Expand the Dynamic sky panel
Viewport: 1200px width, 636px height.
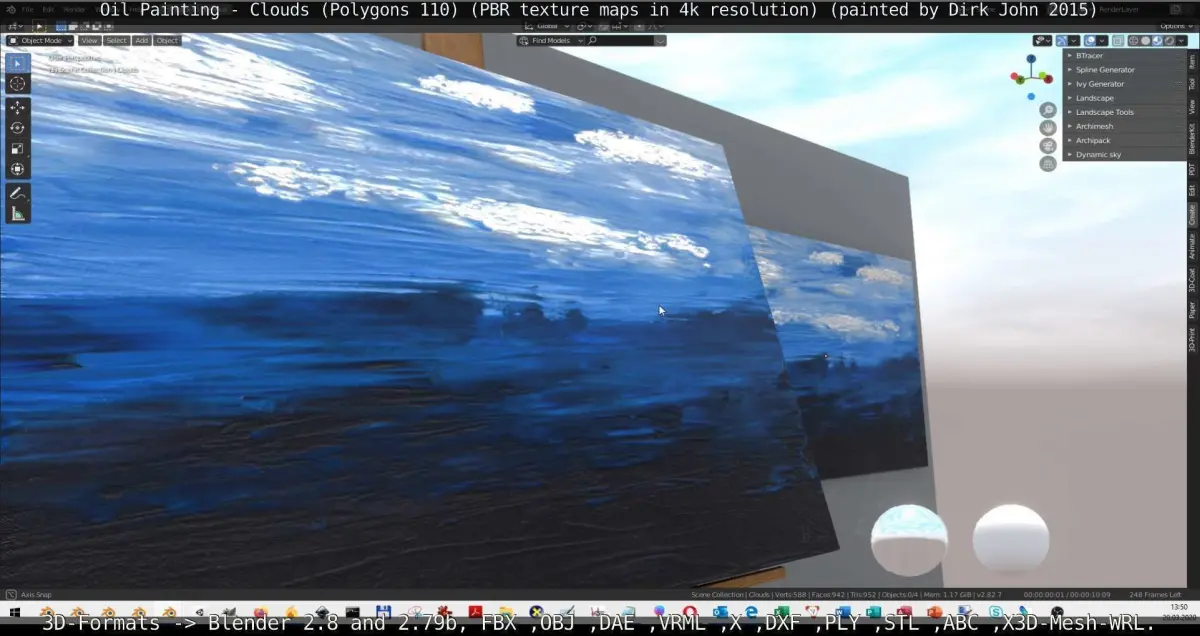pyautogui.click(x=1124, y=154)
